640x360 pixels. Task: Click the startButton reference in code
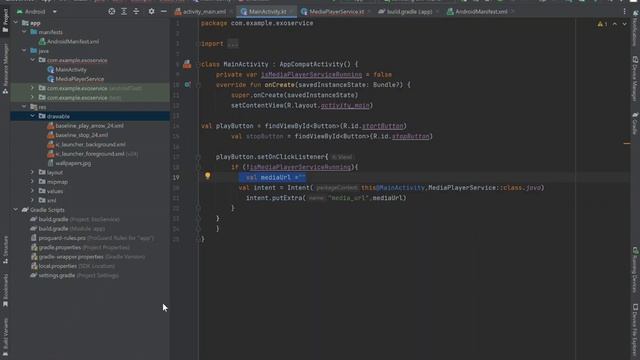pyautogui.click(x=382, y=126)
